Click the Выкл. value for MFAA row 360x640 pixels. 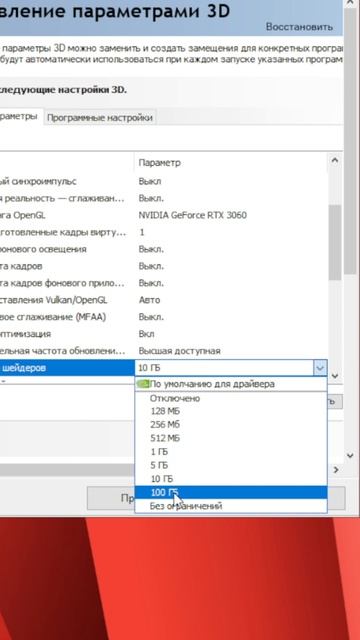(151, 317)
